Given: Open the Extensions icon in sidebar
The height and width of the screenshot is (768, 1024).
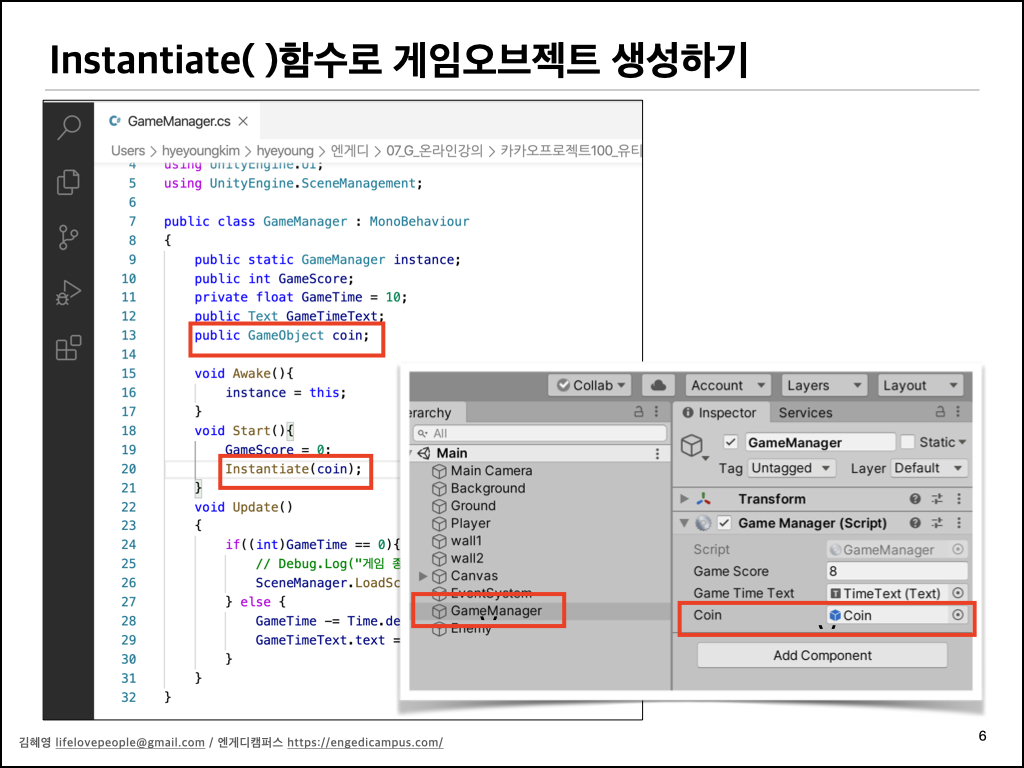Looking at the screenshot, I should [69, 348].
